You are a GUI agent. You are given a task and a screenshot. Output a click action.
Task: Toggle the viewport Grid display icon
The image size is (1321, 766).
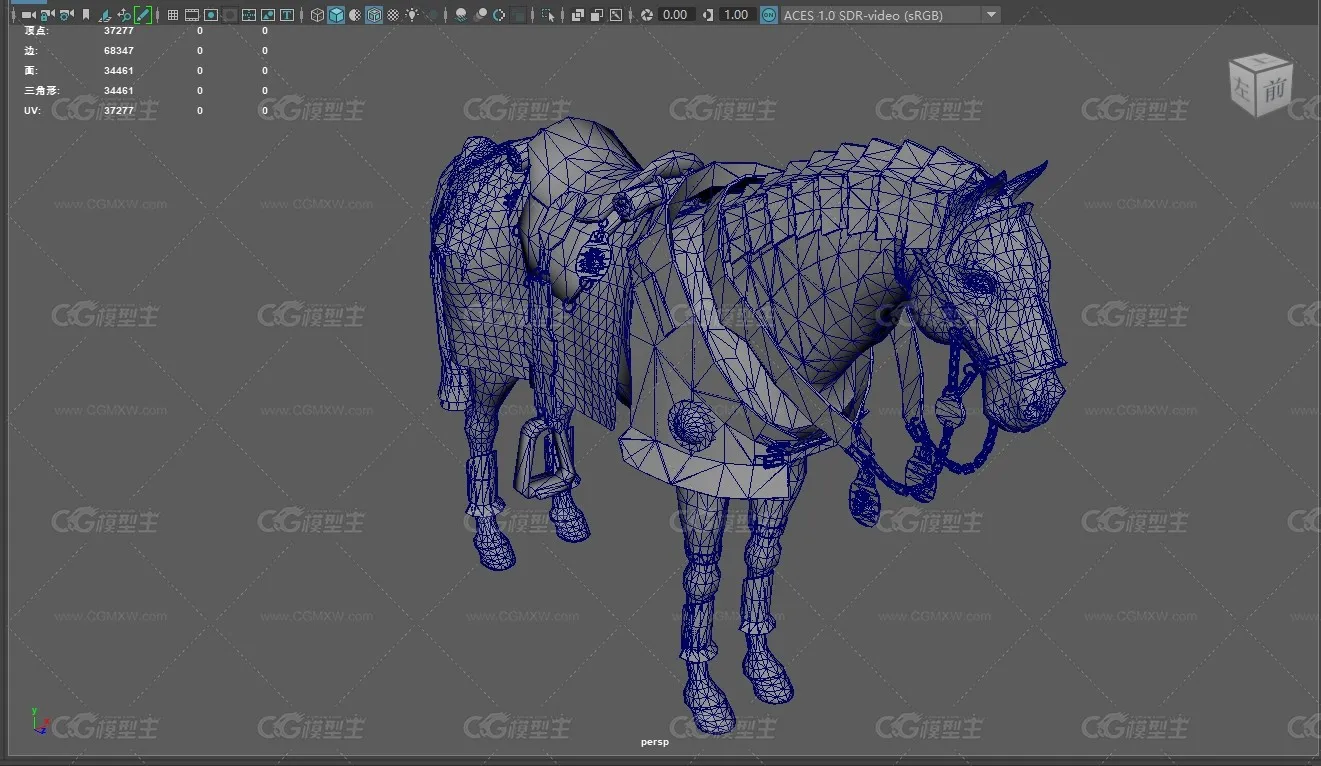(173, 15)
